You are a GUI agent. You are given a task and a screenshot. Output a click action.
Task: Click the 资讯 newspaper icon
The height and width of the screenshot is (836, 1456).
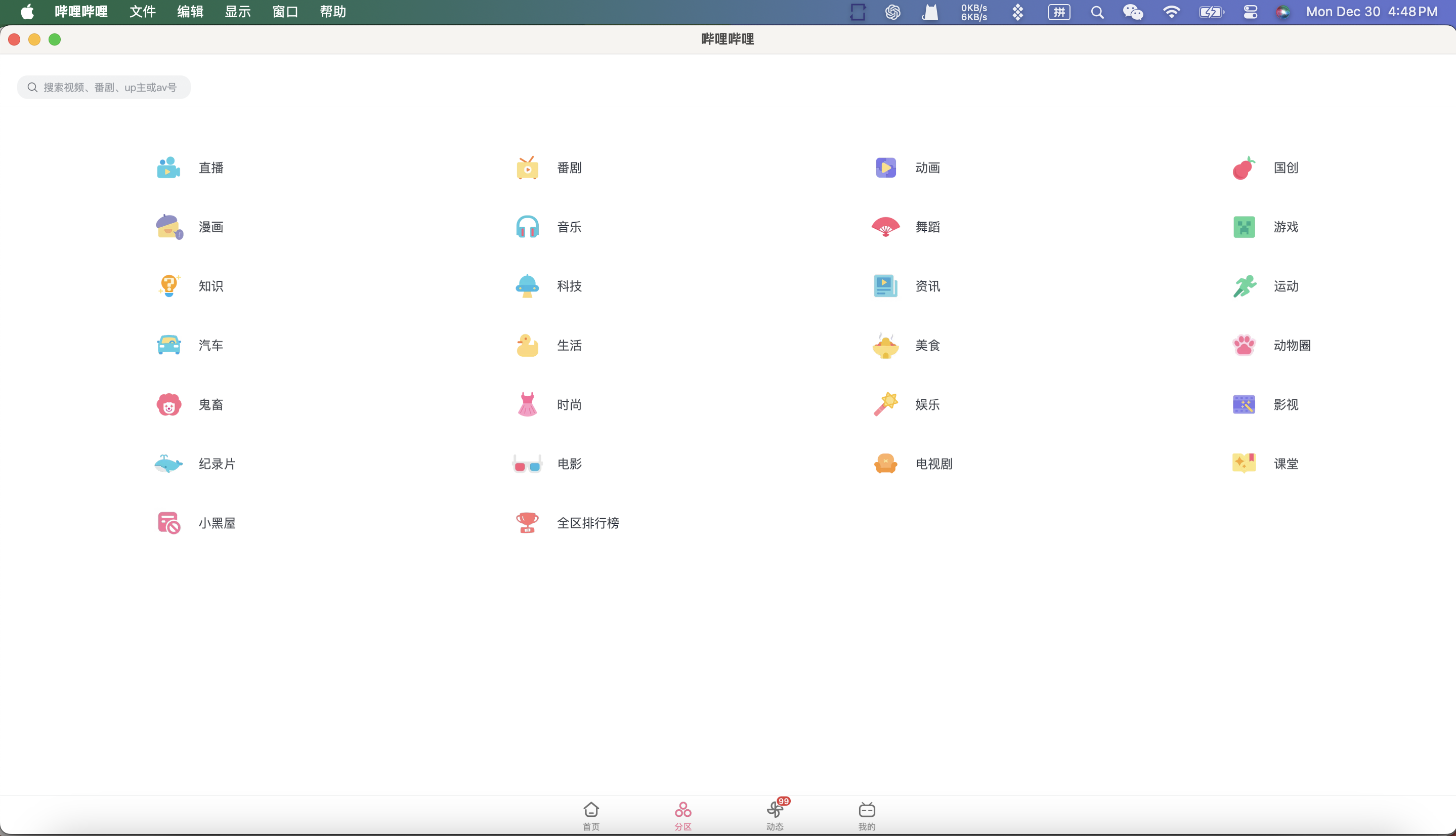(885, 286)
